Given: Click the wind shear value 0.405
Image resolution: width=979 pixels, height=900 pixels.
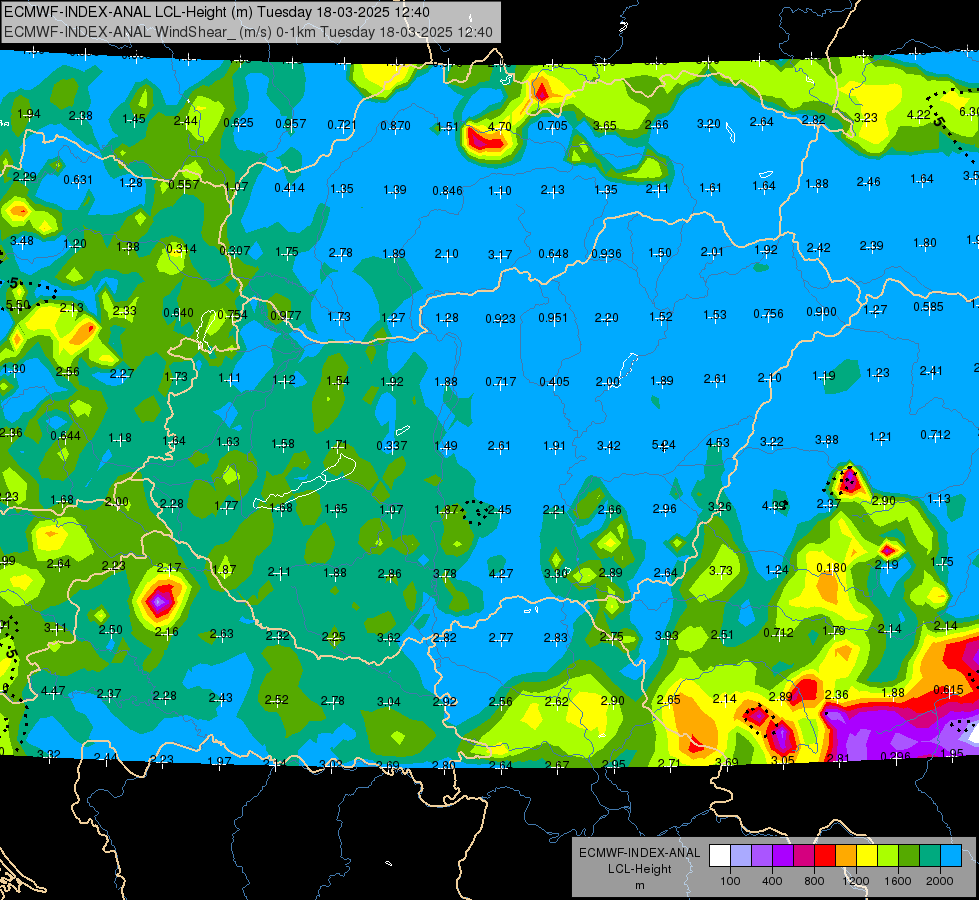Looking at the screenshot, I should (554, 382).
